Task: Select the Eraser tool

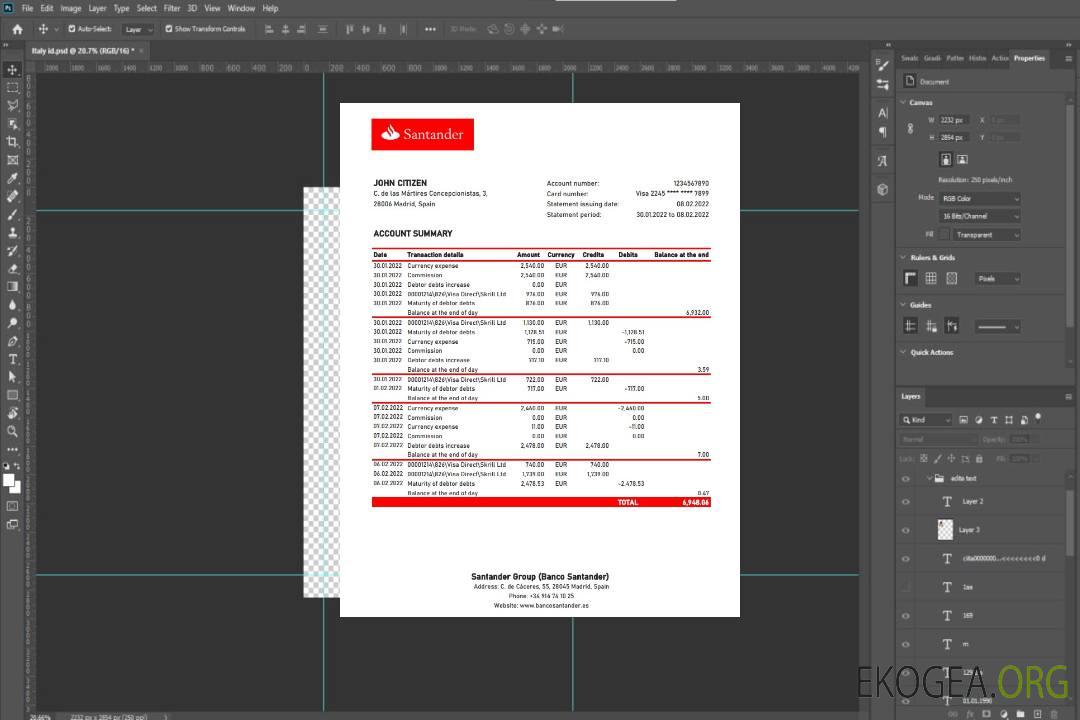Action: click(x=12, y=269)
